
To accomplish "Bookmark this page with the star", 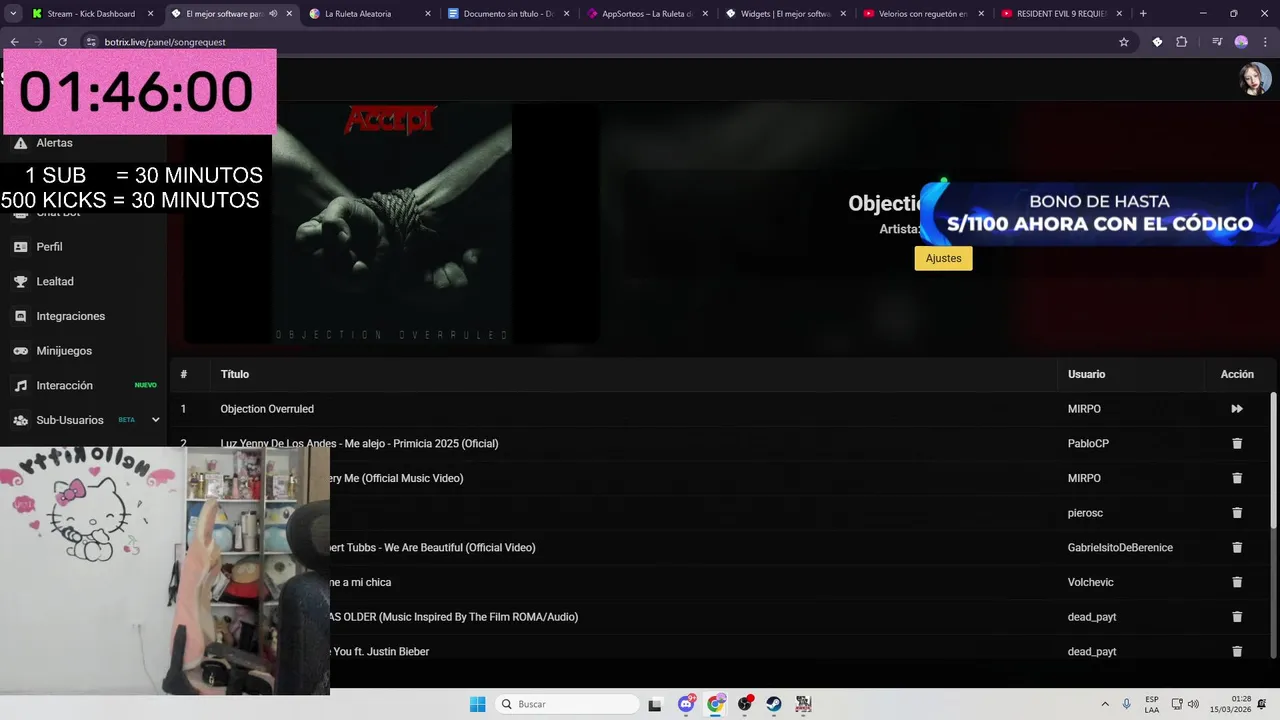I will [x=1124, y=42].
